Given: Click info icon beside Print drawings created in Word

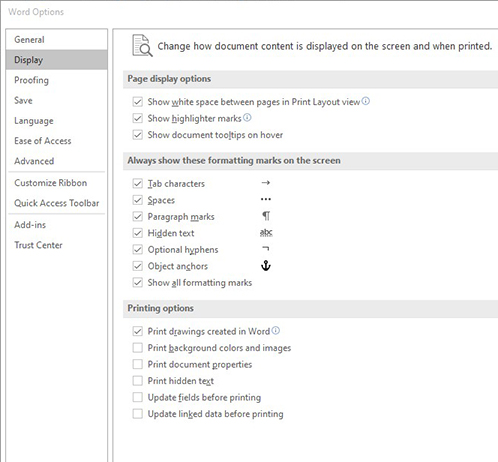Looking at the screenshot, I should (x=276, y=330).
